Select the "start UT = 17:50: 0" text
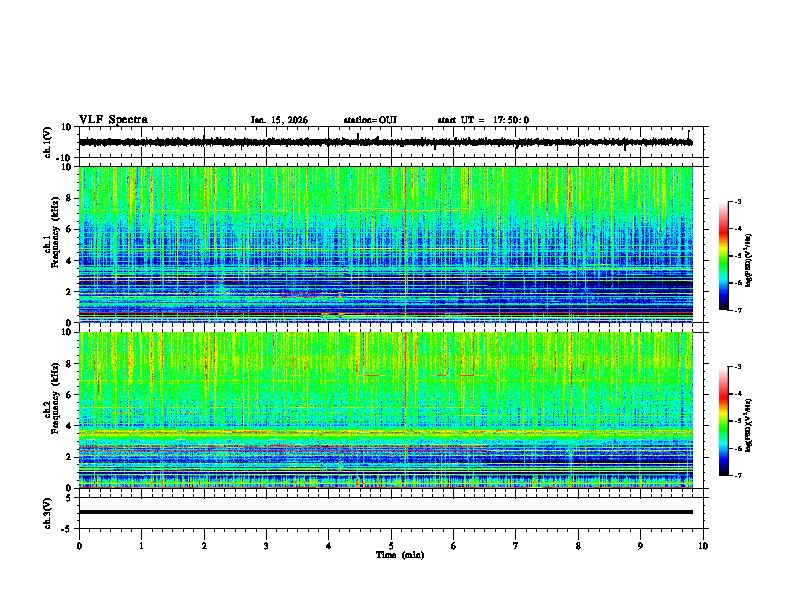This screenshot has width=792, height=612. [x=483, y=120]
